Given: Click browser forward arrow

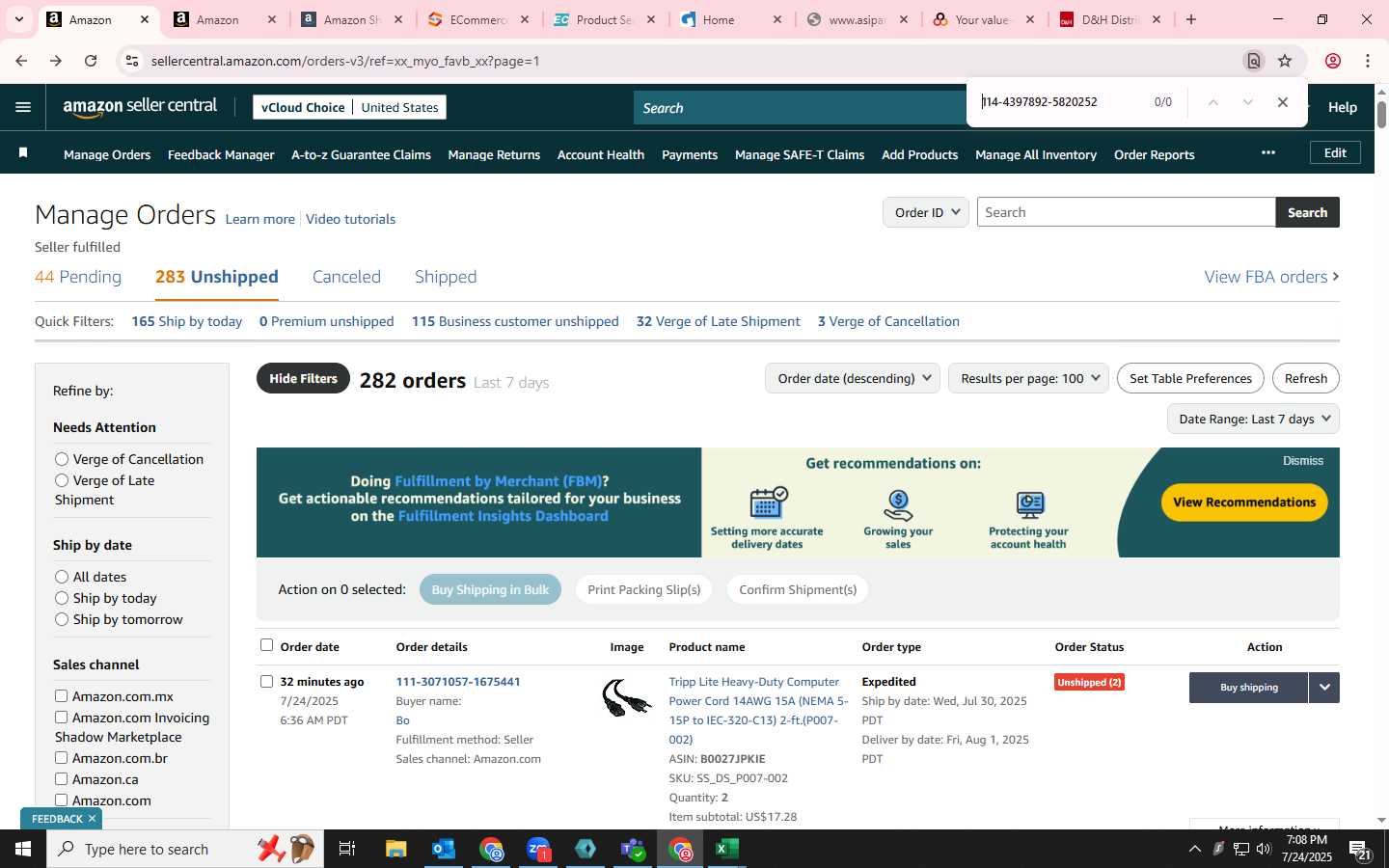Looking at the screenshot, I should (x=56, y=61).
